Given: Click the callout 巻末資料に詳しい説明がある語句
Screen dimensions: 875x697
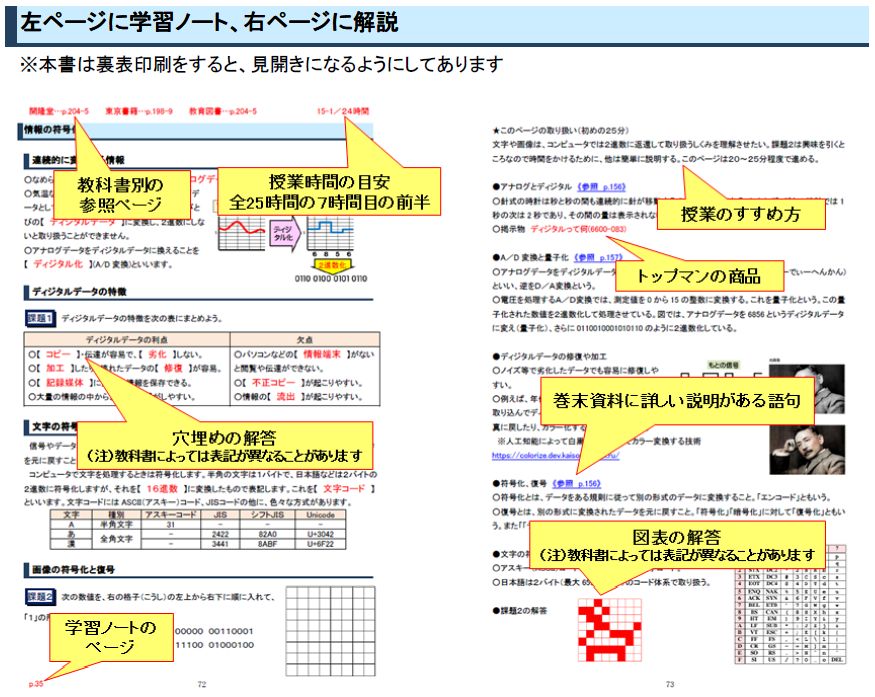Looking at the screenshot, I should point(677,400).
